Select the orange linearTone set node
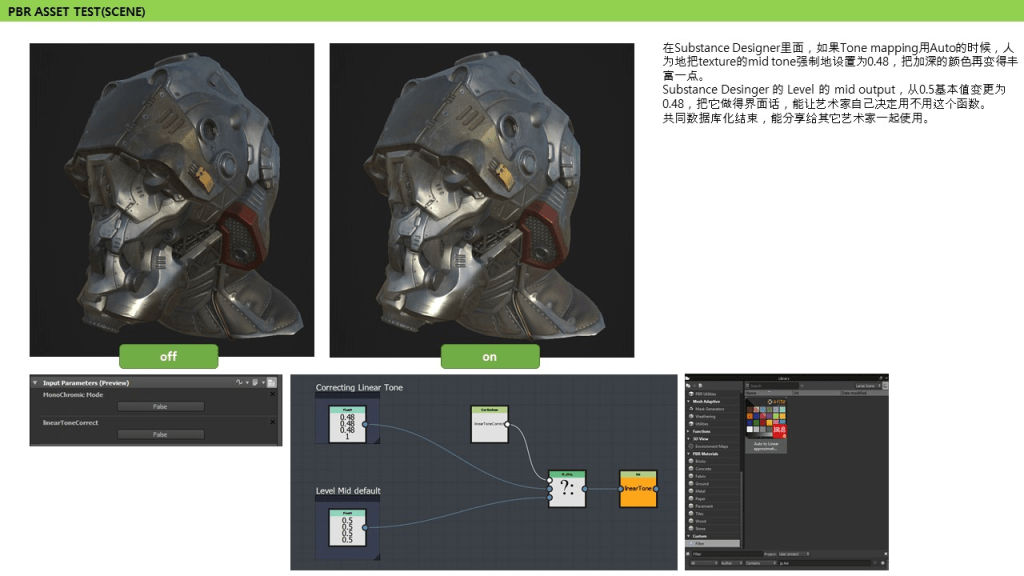This screenshot has height=576, width=1024. (638, 488)
